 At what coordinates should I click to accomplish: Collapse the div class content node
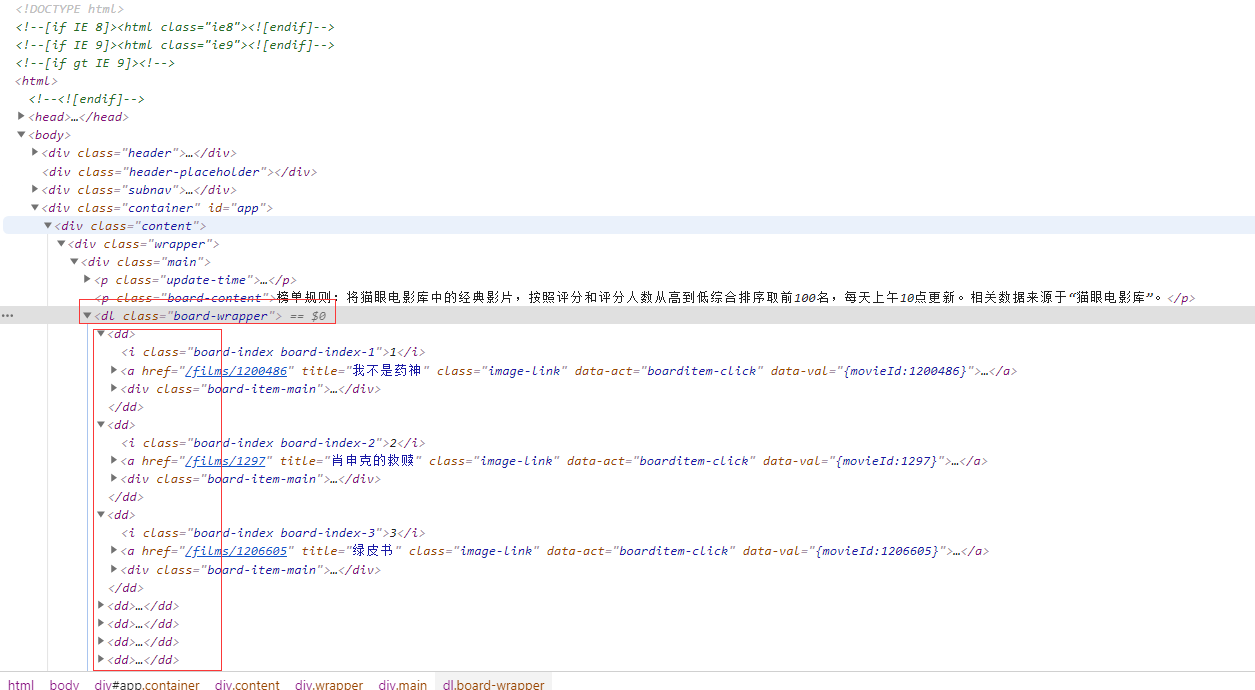click(x=48, y=225)
